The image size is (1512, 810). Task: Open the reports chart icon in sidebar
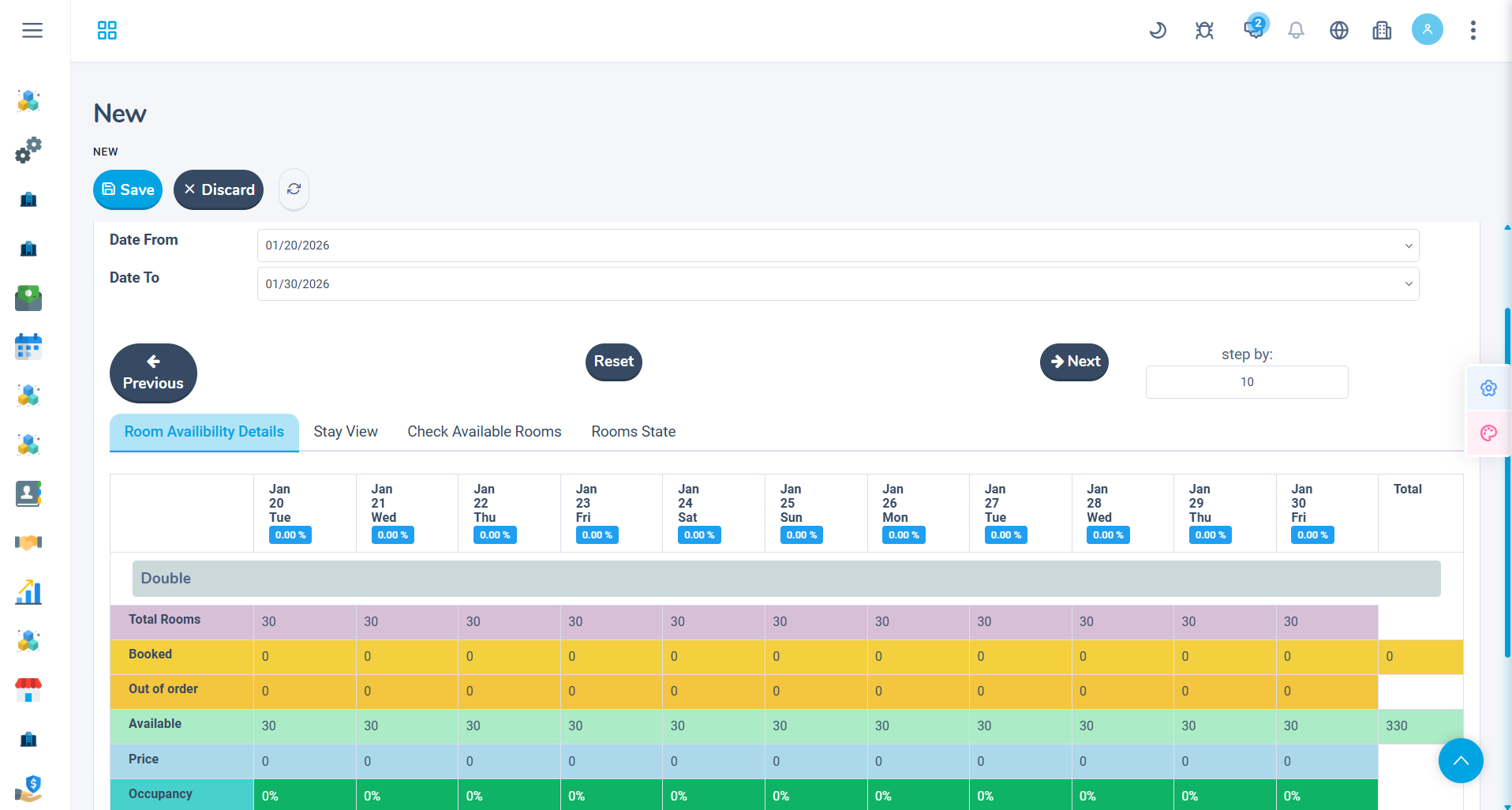tap(28, 592)
